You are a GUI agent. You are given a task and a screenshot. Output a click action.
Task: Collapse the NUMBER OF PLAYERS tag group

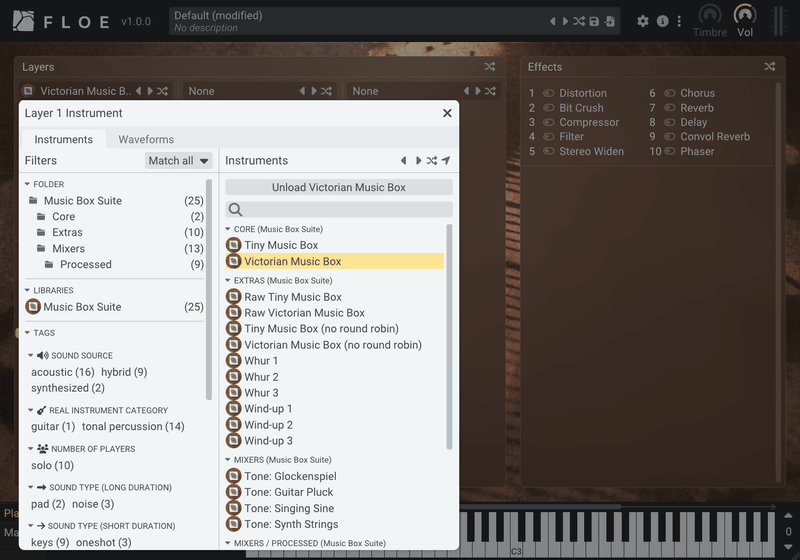(x=31, y=449)
